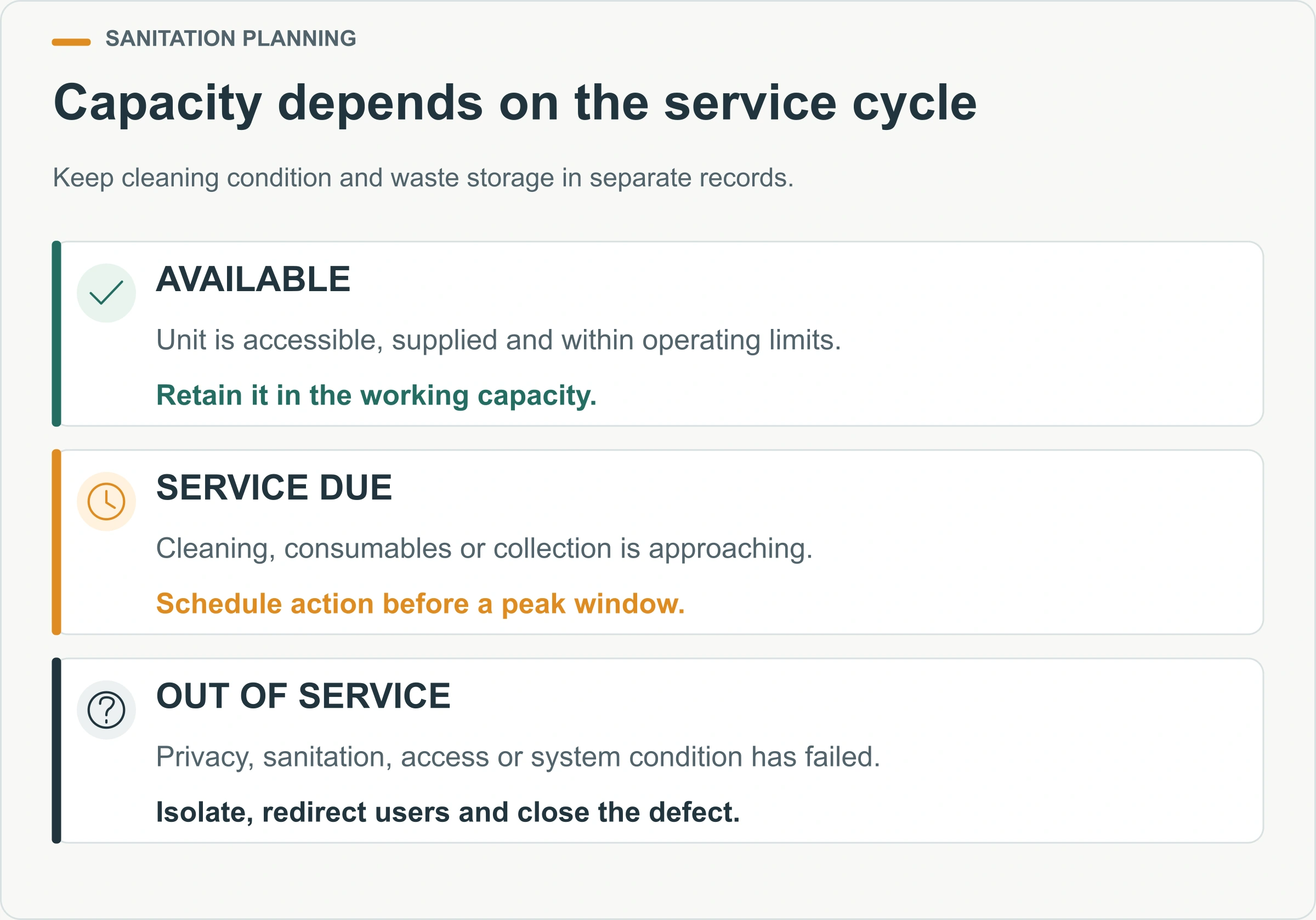Click 'Keep cleaning condition and waste storage' subtitle

pos(423,178)
